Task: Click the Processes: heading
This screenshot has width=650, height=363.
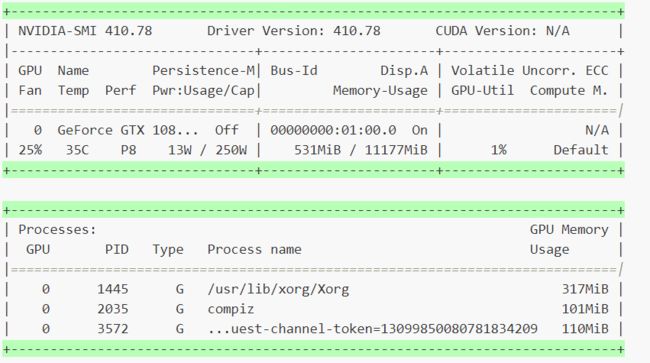Action: click(x=57, y=230)
